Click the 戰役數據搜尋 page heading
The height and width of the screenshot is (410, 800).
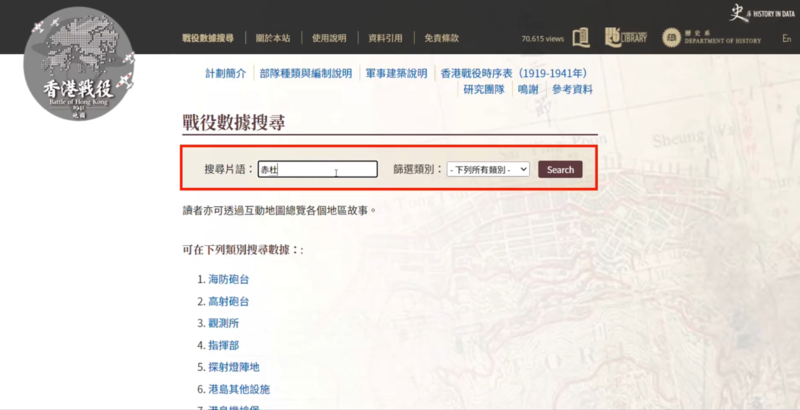[234, 123]
